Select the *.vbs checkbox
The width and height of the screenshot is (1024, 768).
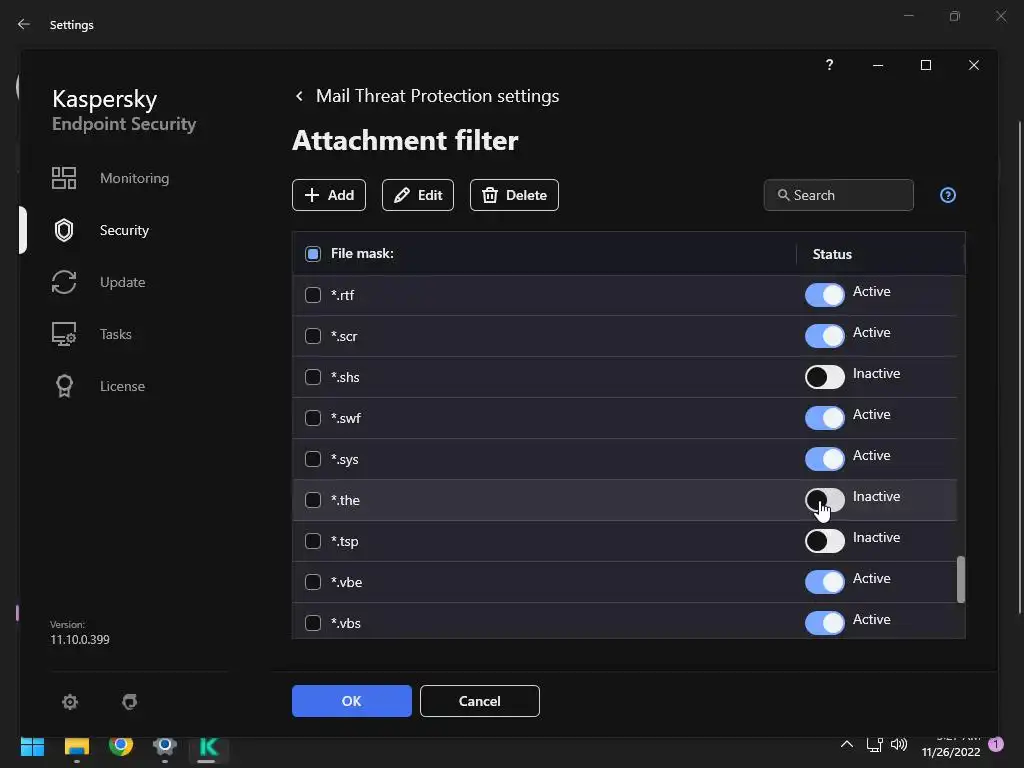click(313, 623)
